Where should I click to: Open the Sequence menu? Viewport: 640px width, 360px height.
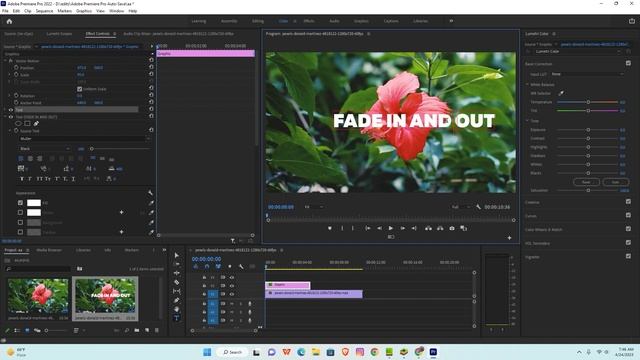[x=44, y=11]
